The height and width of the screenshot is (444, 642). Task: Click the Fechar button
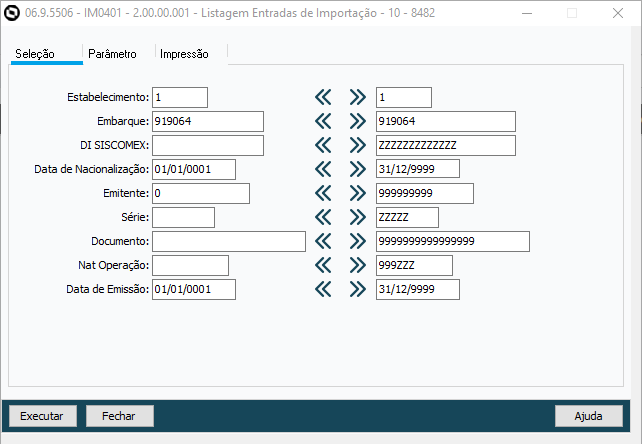[120, 415]
